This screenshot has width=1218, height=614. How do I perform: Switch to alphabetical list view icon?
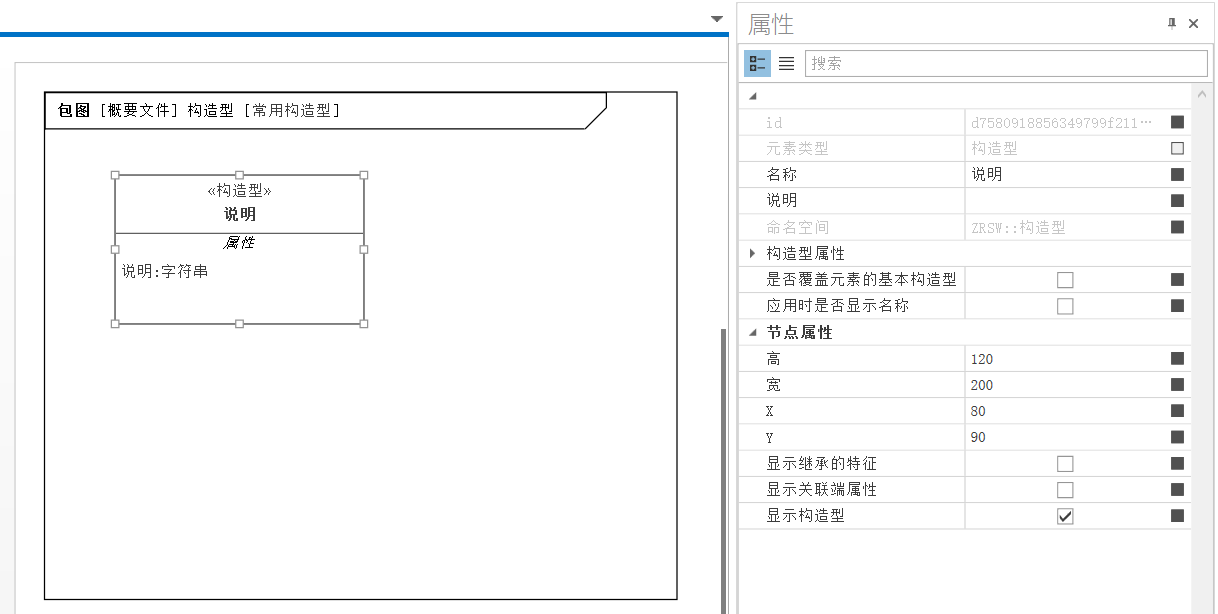787,63
